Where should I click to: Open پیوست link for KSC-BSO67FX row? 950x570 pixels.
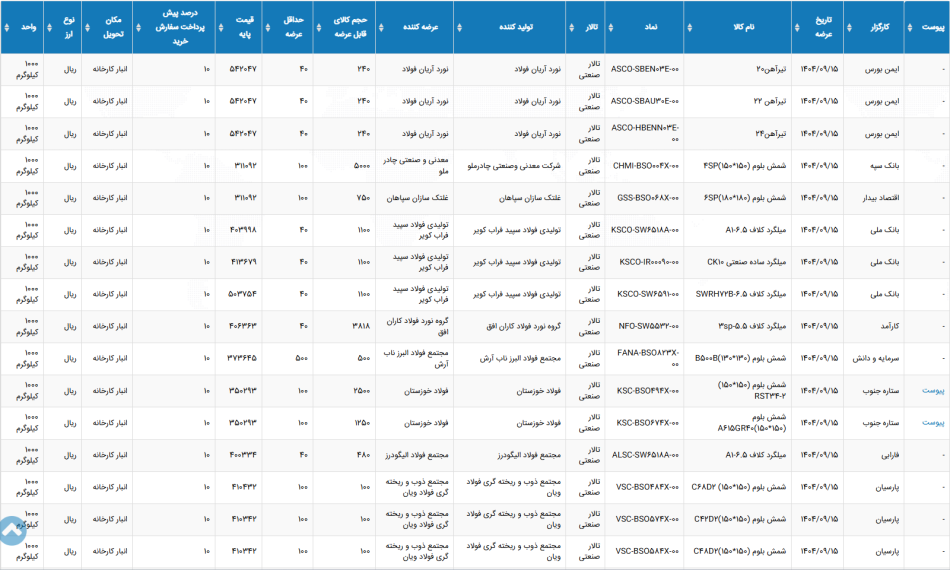932,423
